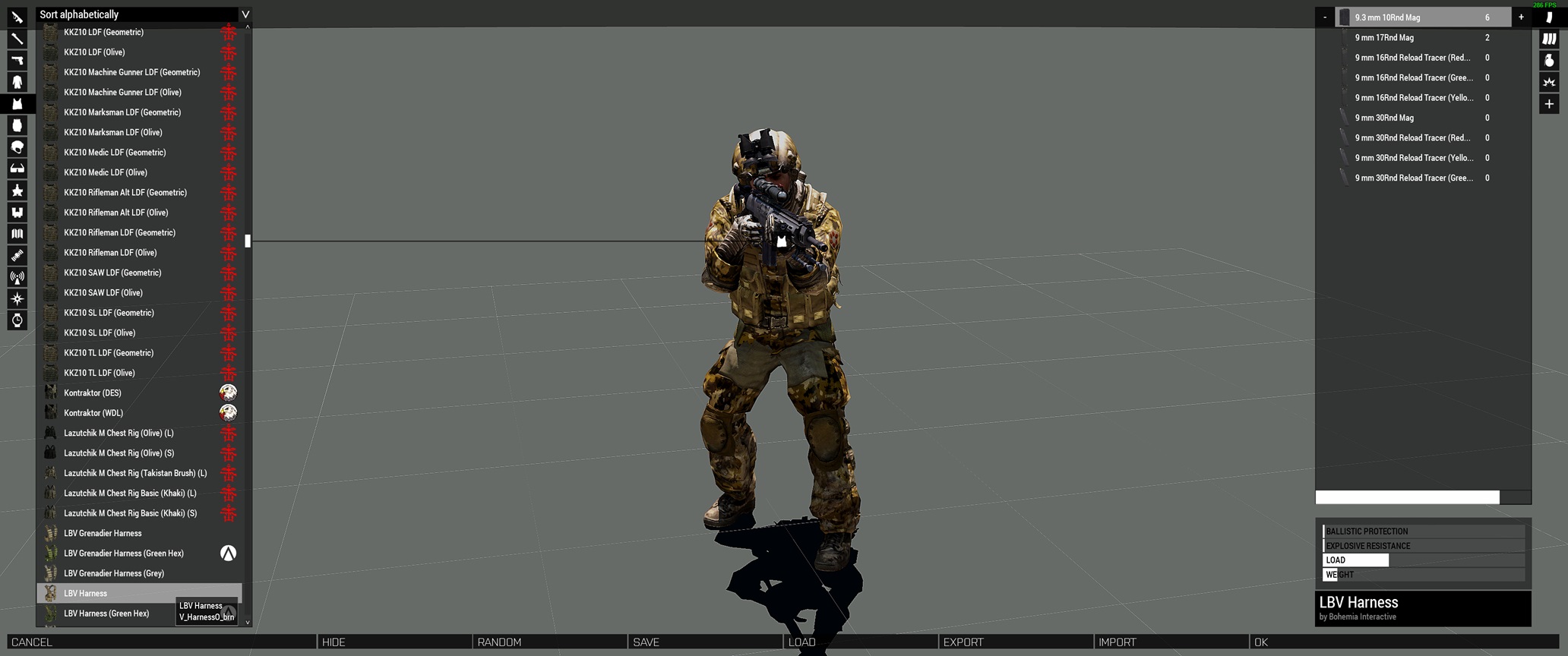Select the LBV Harness vest
Screen dimensions: 1568x656
point(139,593)
